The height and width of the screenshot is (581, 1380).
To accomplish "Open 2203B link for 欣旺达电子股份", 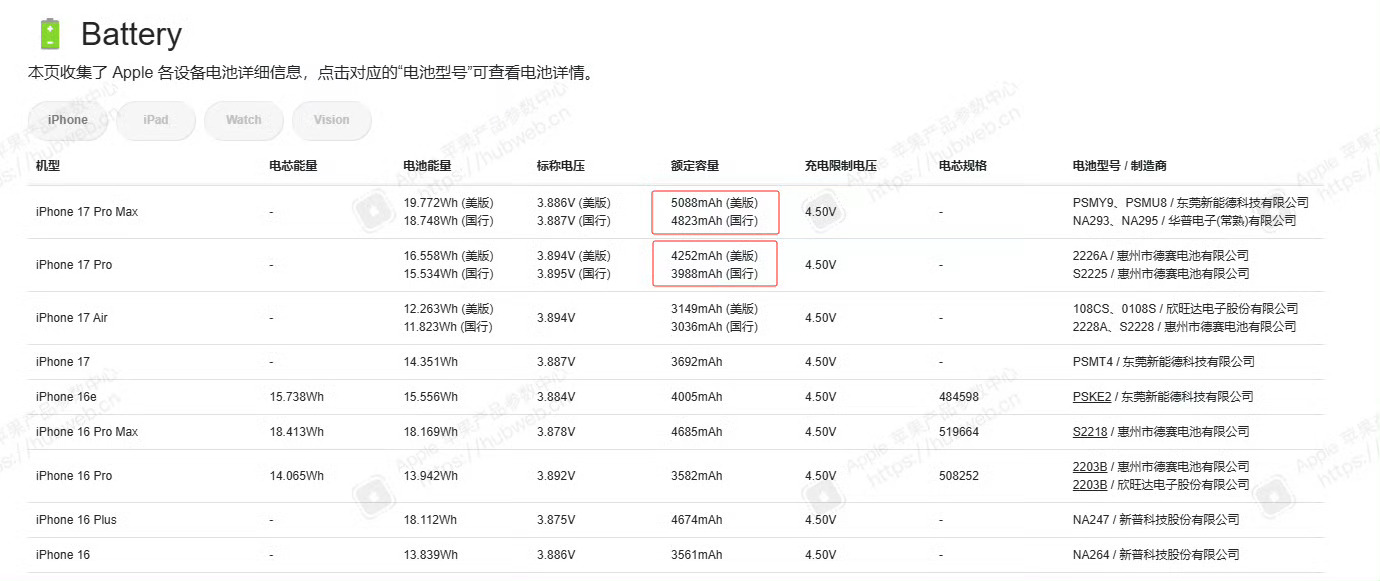I will [1090, 485].
